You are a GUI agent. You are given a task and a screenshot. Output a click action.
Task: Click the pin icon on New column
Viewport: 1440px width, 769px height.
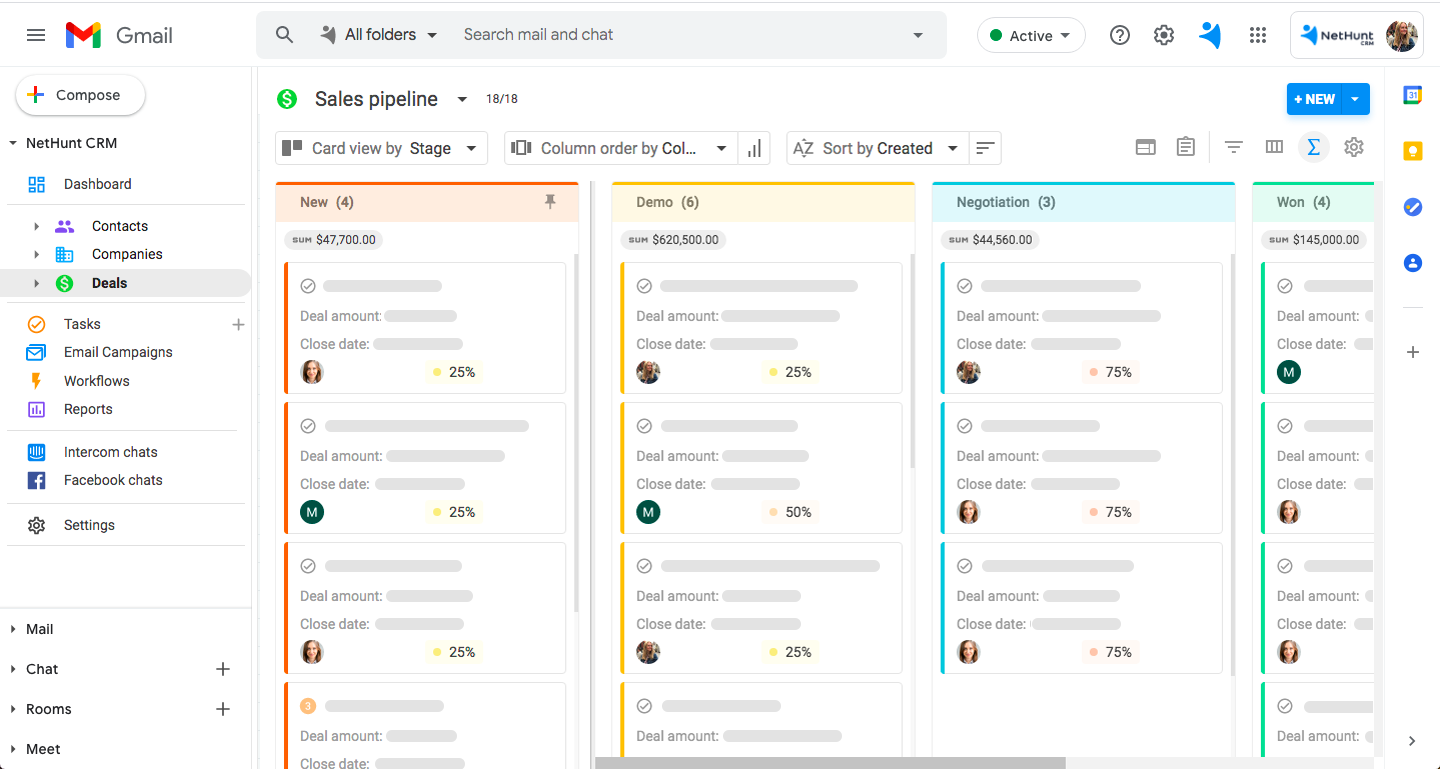coord(550,202)
